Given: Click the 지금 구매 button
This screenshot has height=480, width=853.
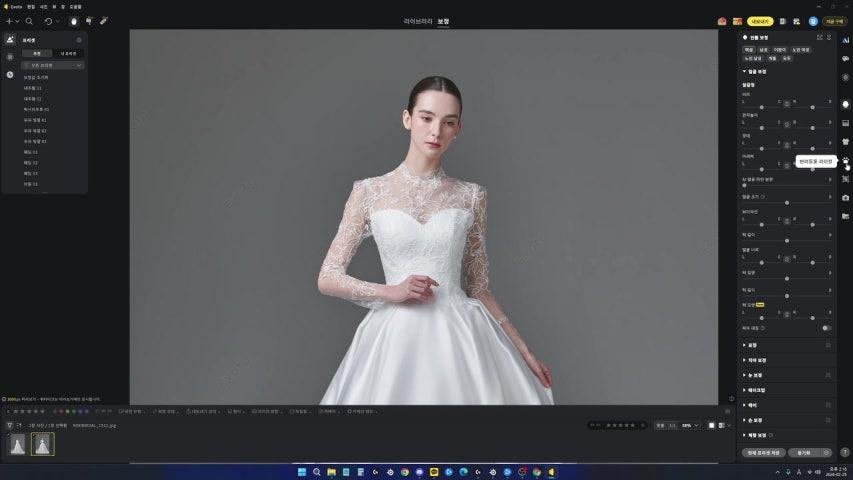Looking at the screenshot, I should click(835, 21).
